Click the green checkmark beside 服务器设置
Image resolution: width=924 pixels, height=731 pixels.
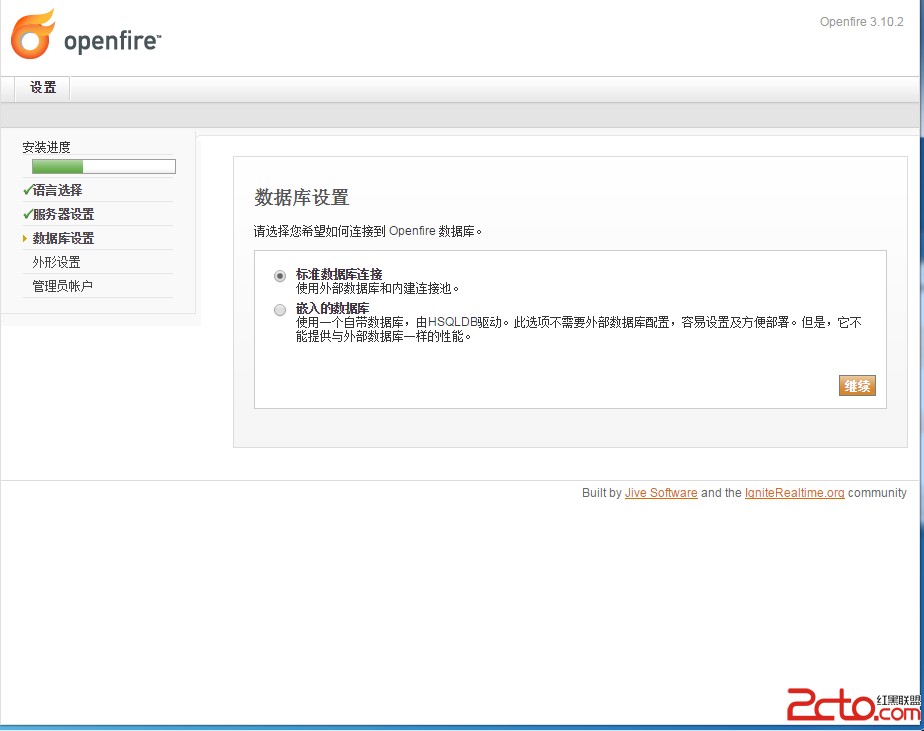[27, 214]
